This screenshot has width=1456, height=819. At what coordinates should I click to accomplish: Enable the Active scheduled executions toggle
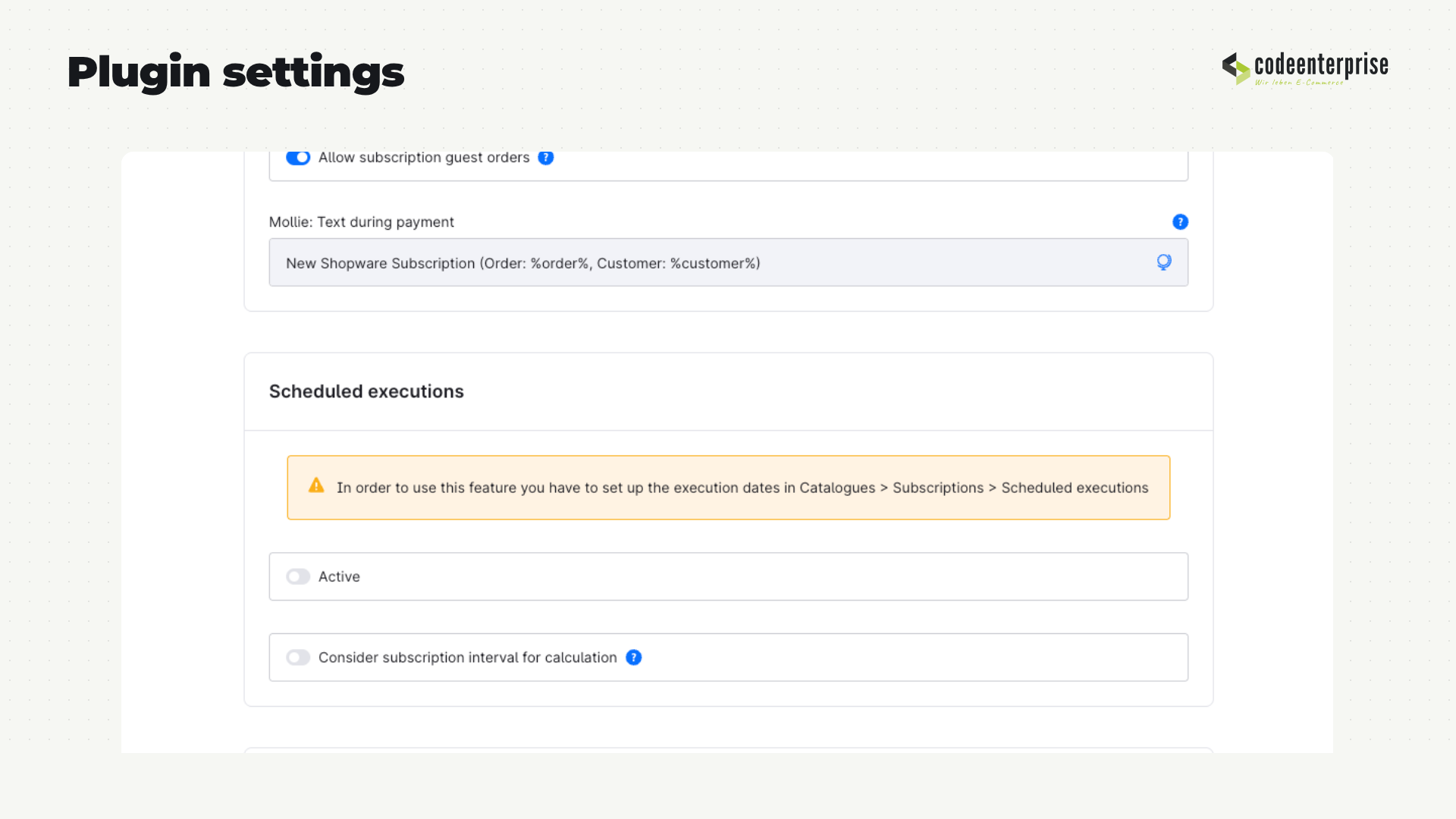[298, 577]
